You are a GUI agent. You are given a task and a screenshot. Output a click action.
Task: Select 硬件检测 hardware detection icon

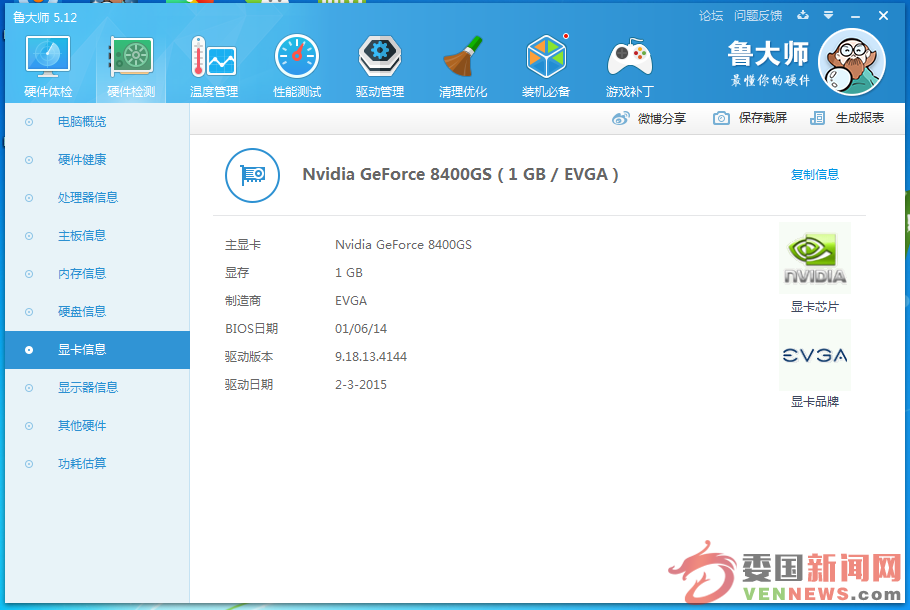click(x=131, y=57)
